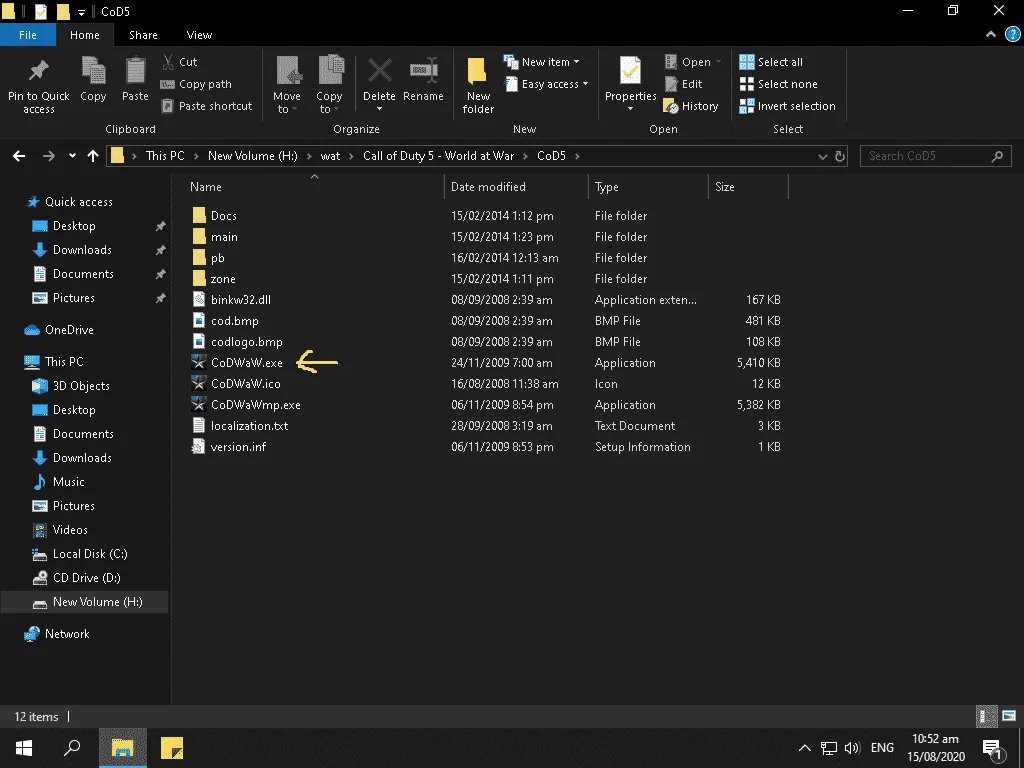The width and height of the screenshot is (1024, 768).
Task: Go up one folder level arrow
Action: 93,156
